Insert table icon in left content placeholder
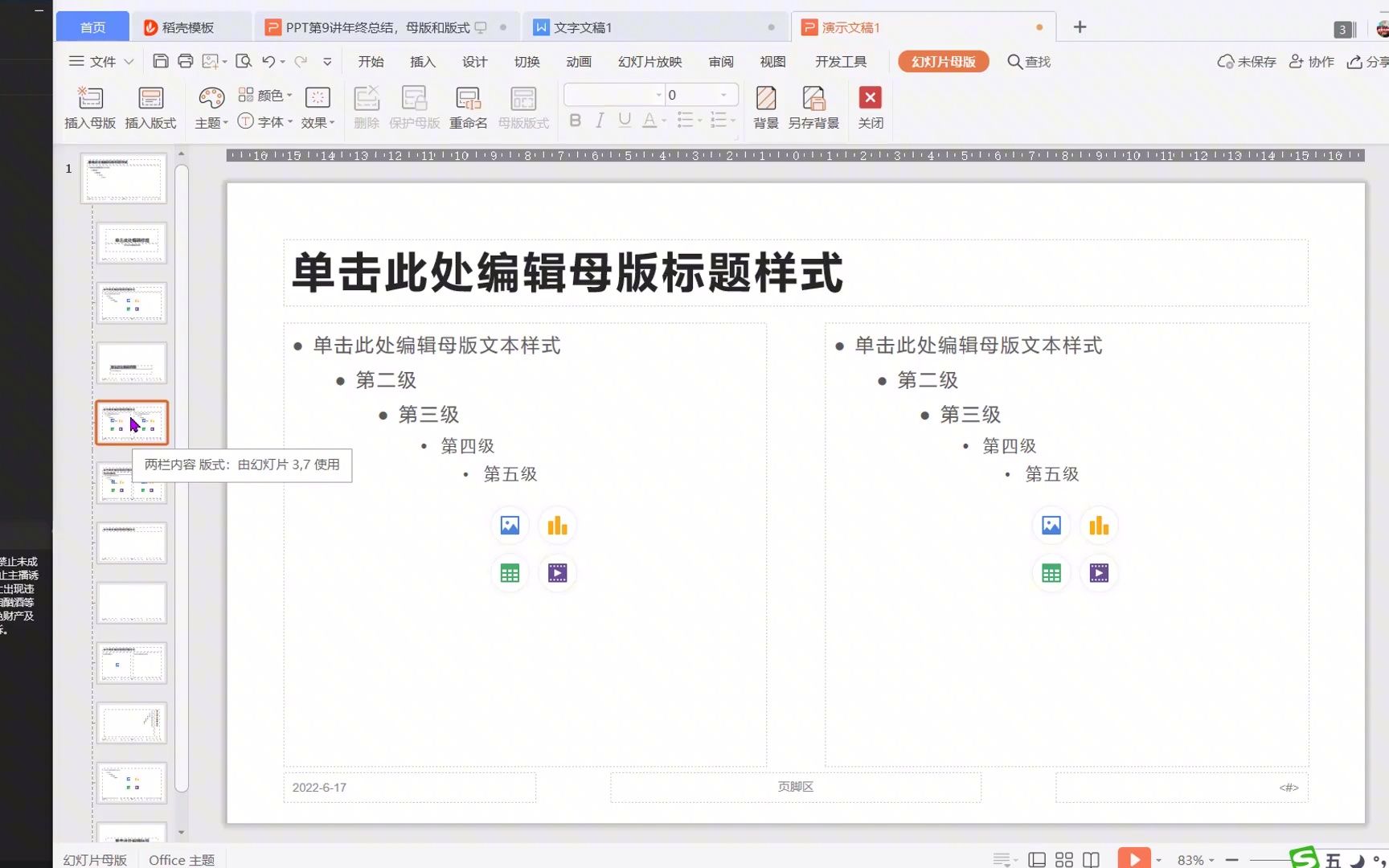Screen dimensions: 1389x868 coord(510,573)
